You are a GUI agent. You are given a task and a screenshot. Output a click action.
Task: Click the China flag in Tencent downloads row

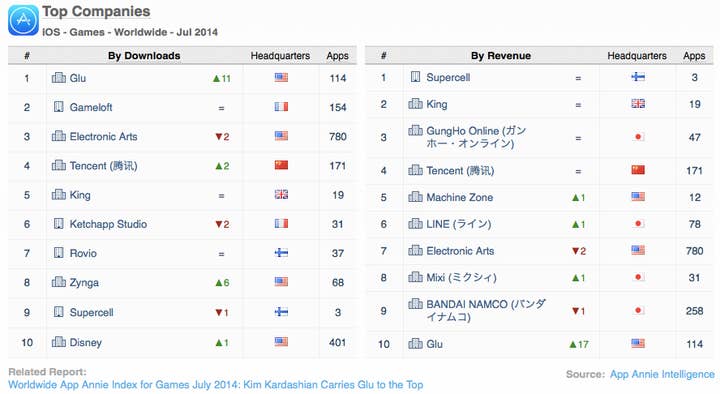click(281, 165)
